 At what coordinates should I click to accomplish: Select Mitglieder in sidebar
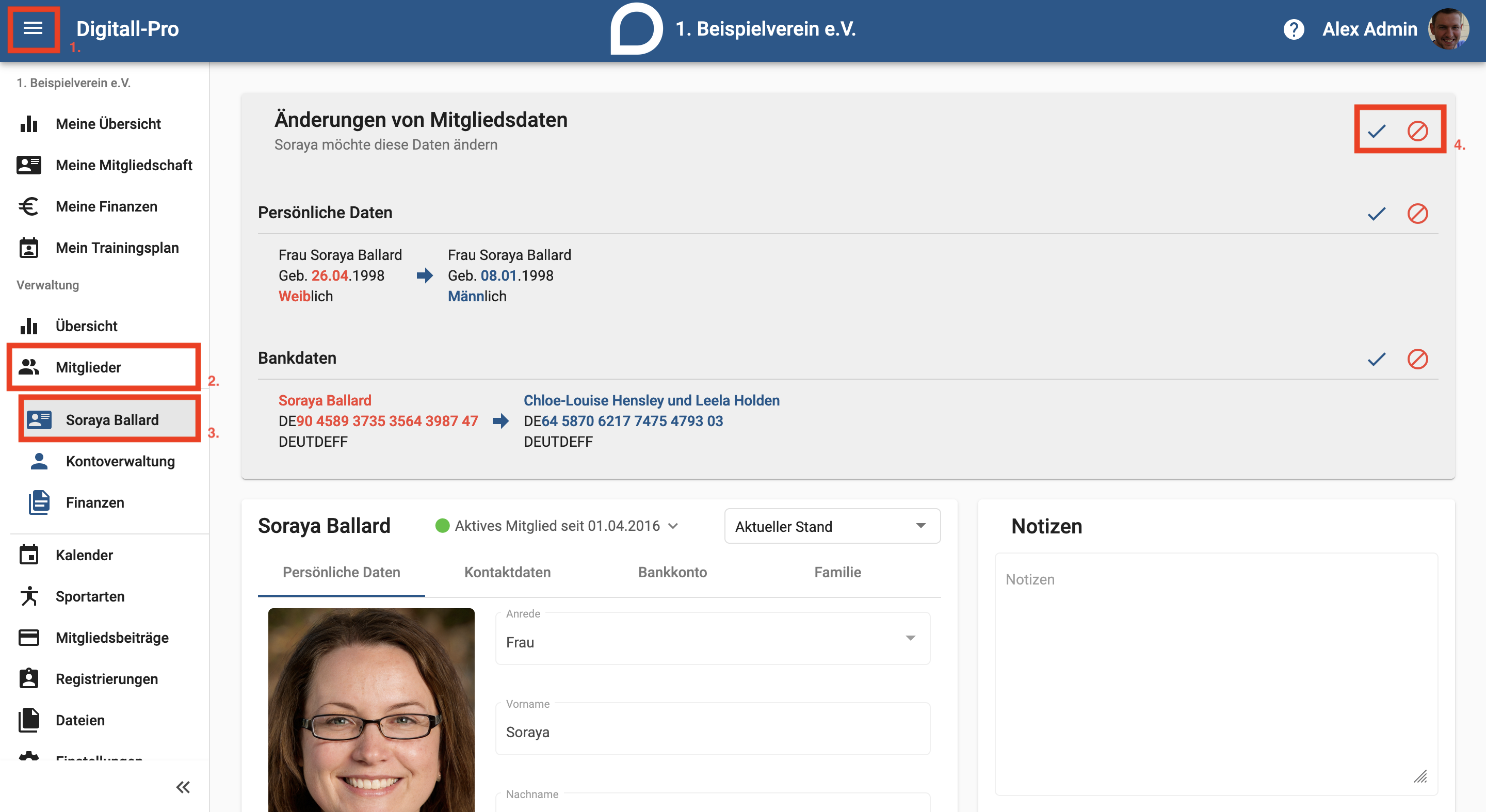click(104, 367)
